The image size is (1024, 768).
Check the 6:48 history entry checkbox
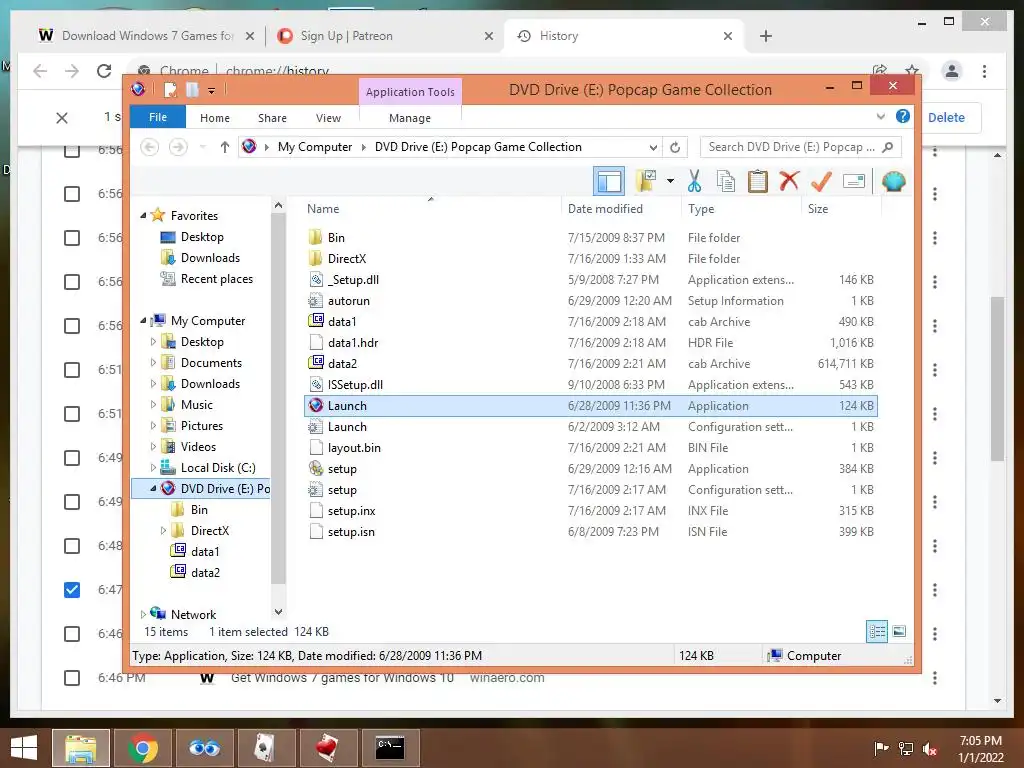coord(72,546)
